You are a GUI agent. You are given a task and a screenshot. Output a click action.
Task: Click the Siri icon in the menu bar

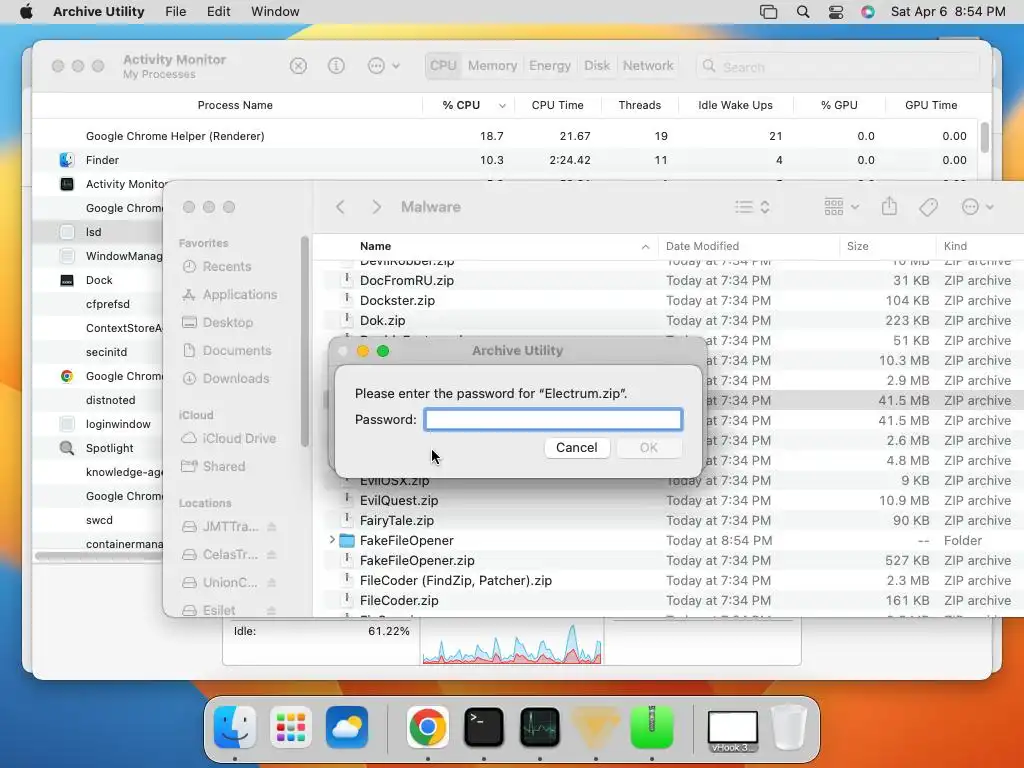click(867, 12)
